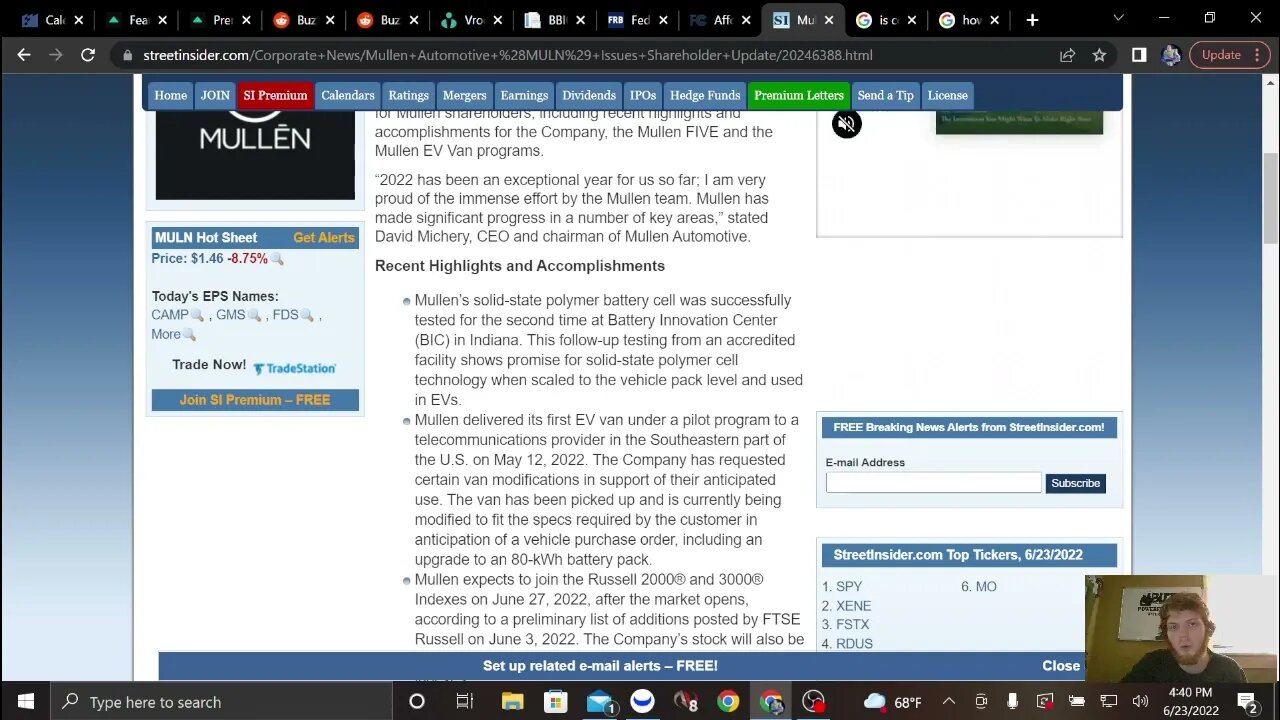1280x720 pixels.
Task: Open SI Premium nav item
Action: [x=275, y=95]
